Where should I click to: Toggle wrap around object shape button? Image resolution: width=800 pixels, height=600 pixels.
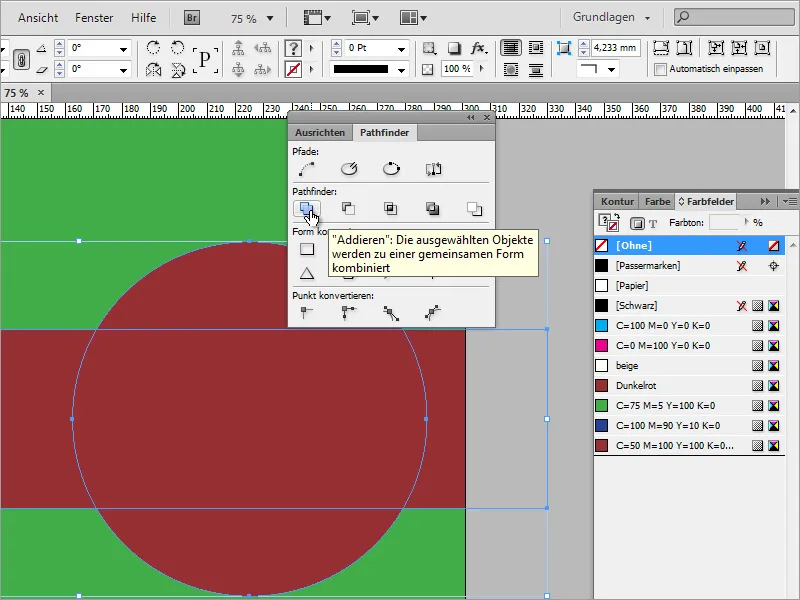point(511,69)
